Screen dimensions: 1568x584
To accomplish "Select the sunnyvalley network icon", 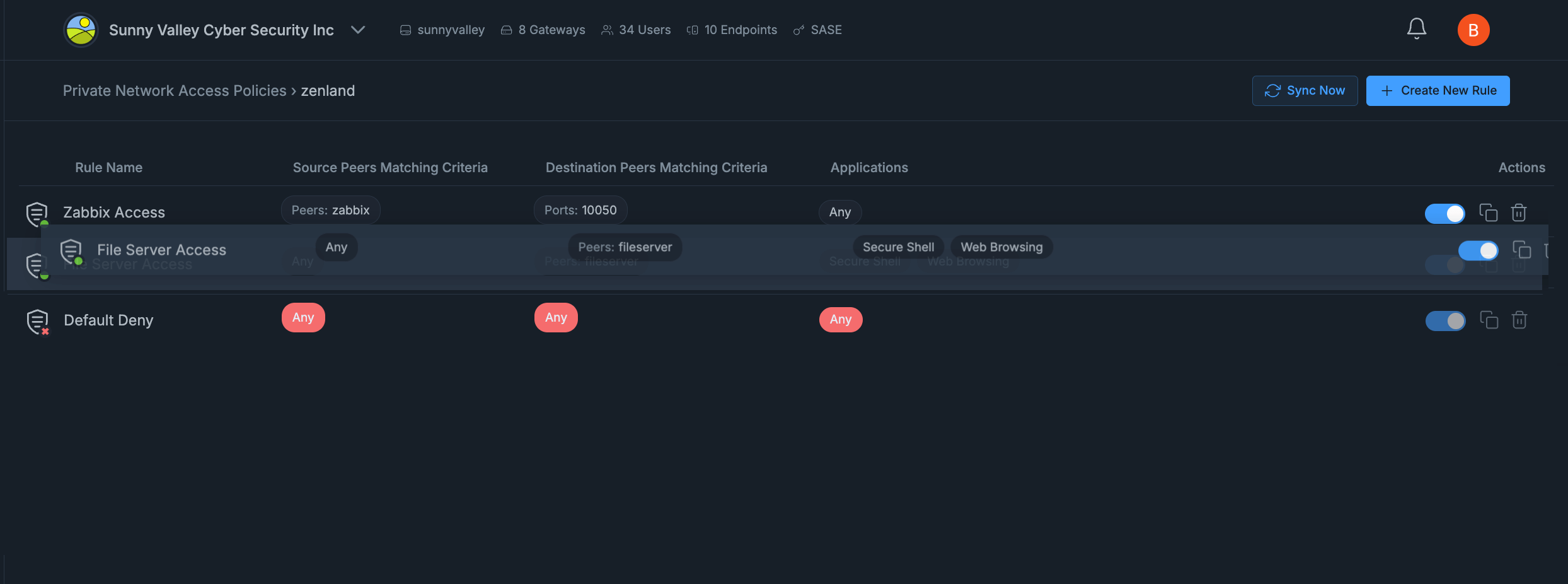I will [x=405, y=30].
